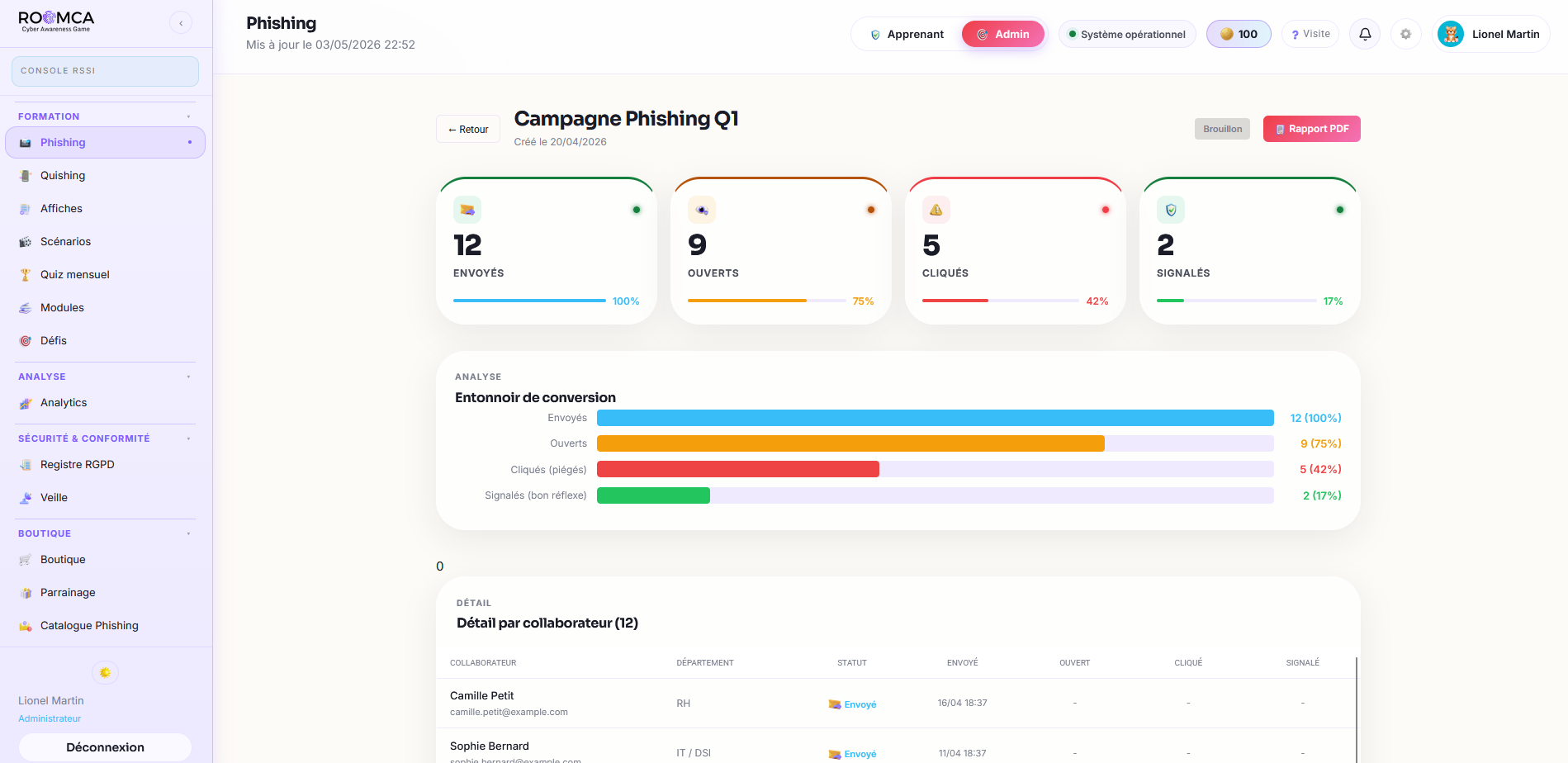Open Modules menu item
The image size is (1568, 763).
[x=105, y=308]
